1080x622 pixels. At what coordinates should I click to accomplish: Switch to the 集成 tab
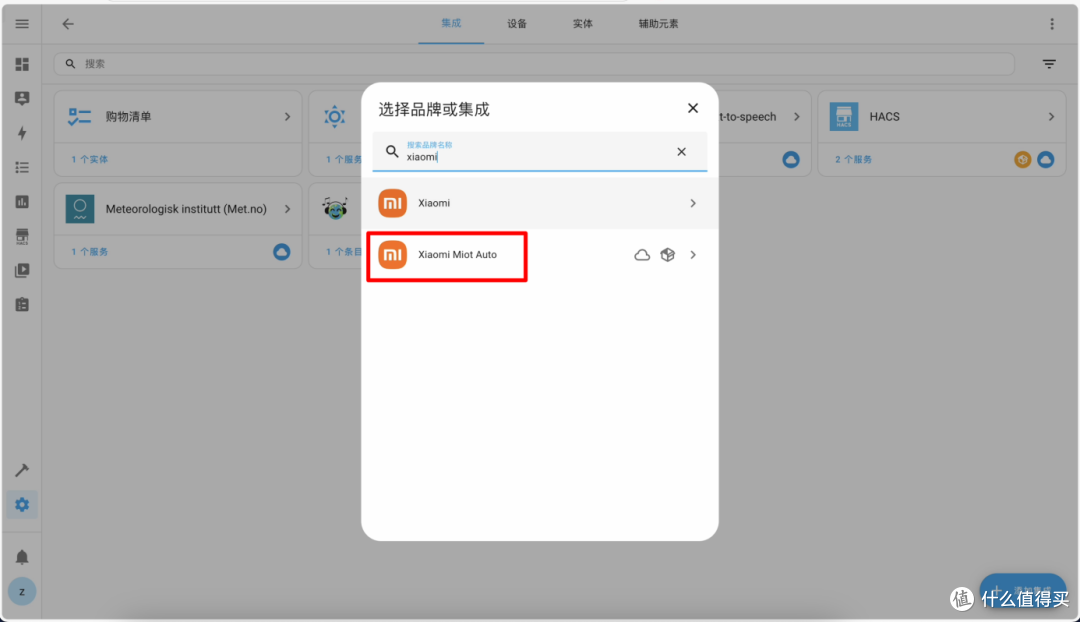click(451, 23)
